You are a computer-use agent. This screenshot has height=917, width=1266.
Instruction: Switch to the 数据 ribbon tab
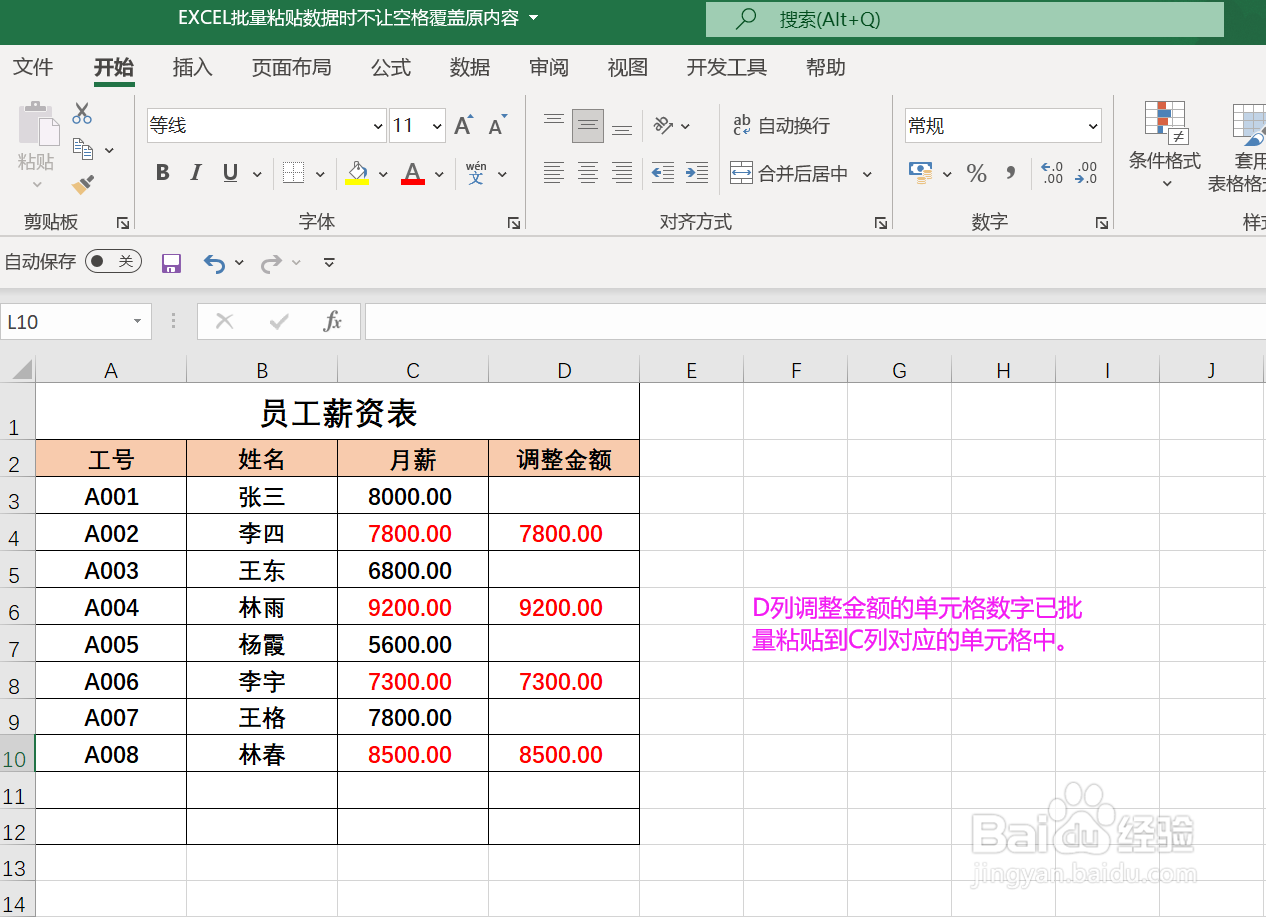tap(469, 67)
